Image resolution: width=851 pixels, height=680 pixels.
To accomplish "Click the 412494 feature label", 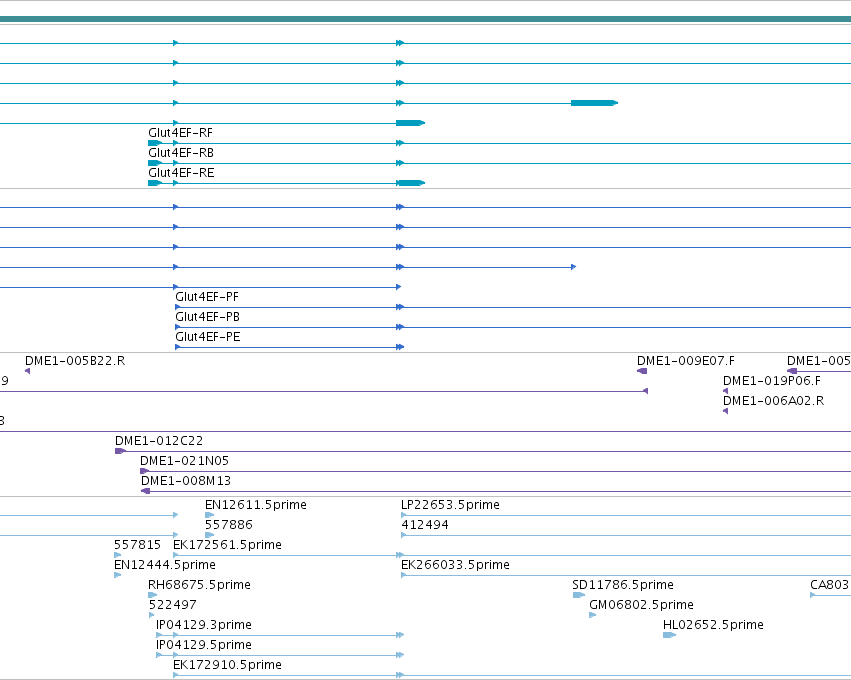I will [x=425, y=525].
